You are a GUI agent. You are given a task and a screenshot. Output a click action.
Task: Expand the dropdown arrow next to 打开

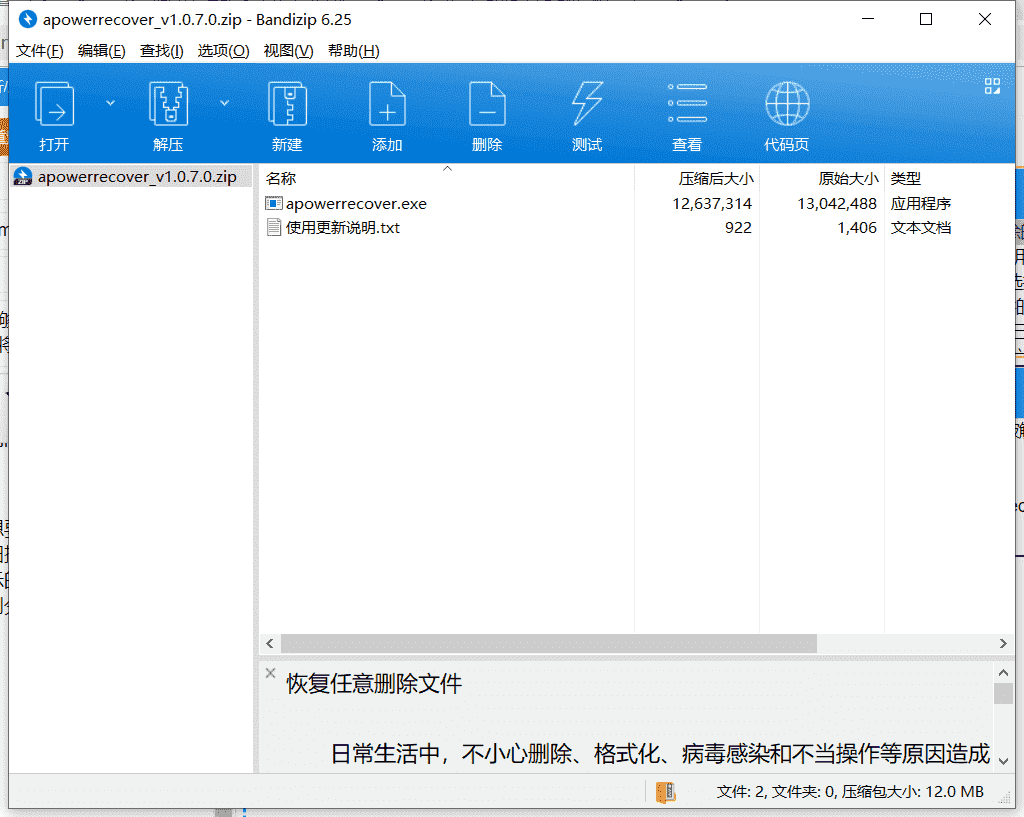(110, 103)
